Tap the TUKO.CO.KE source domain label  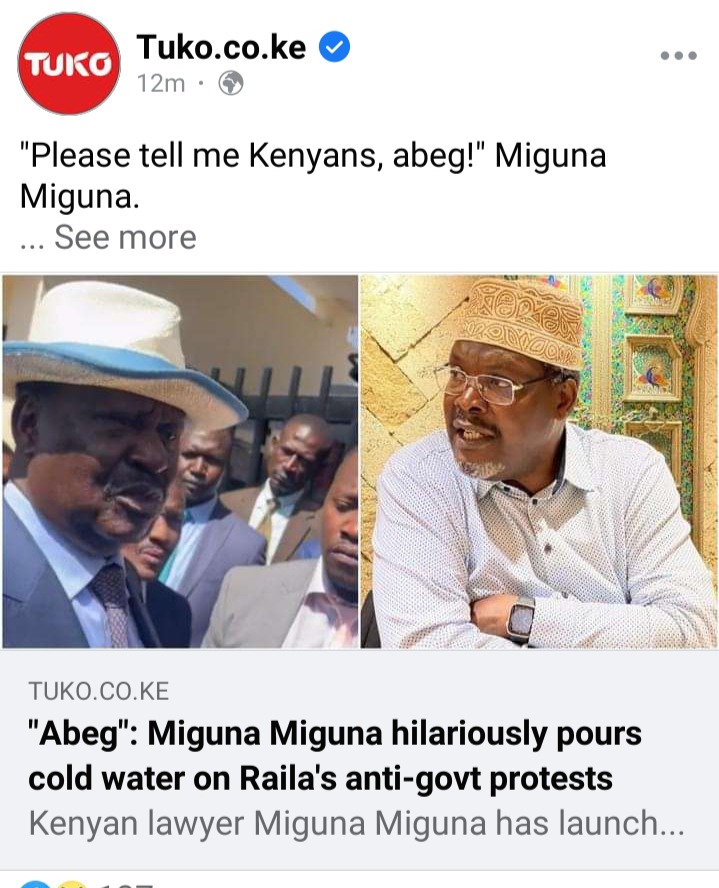[99, 691]
